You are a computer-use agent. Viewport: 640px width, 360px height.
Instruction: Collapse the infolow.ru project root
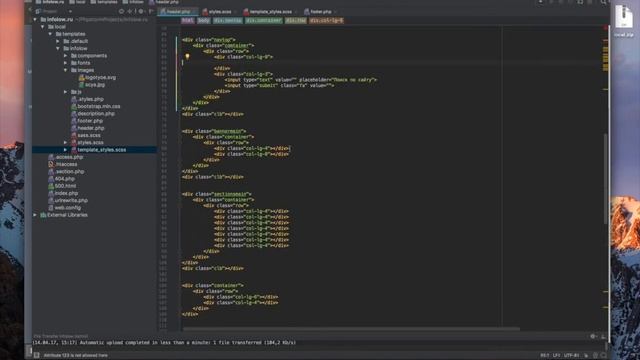coord(35,19)
